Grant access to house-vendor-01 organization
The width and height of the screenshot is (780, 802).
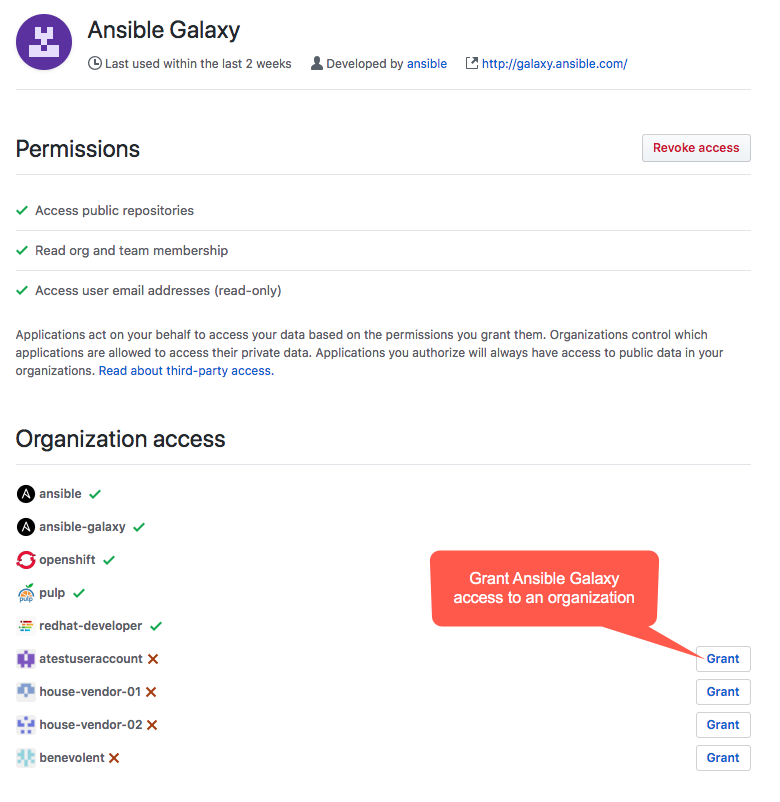pos(723,692)
